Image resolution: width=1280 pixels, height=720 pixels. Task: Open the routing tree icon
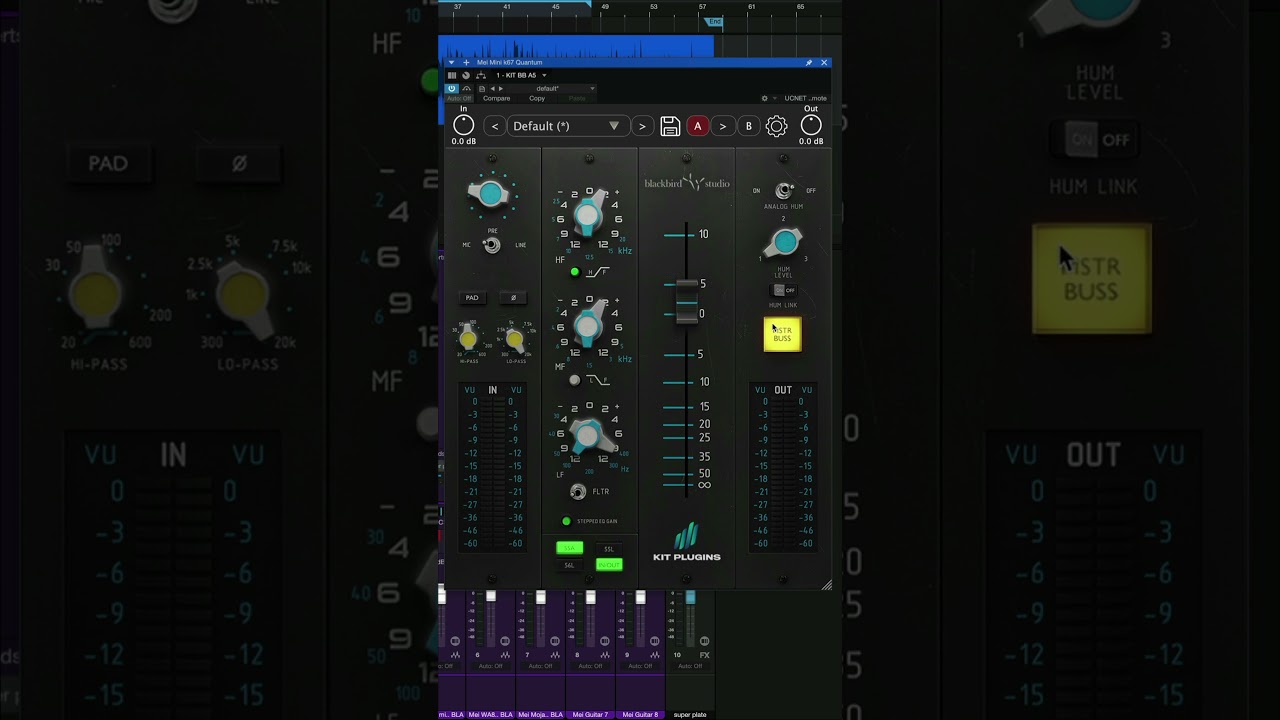pyautogui.click(x=481, y=75)
